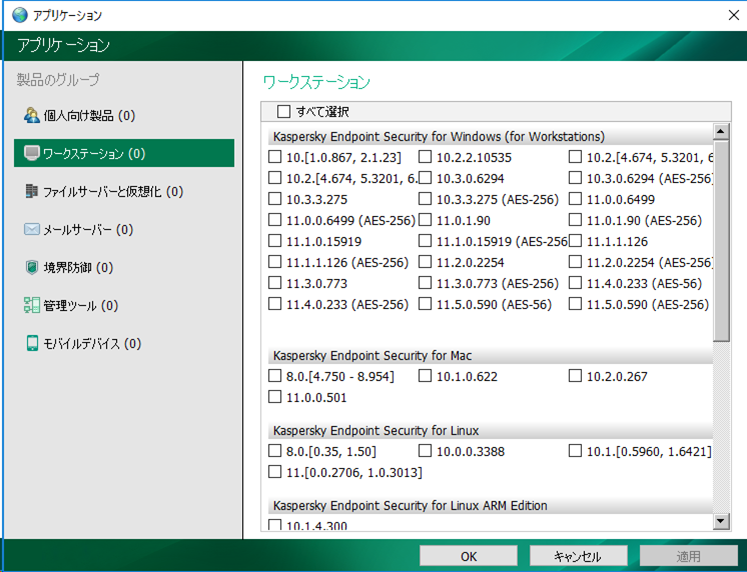Click the globe icon in title bar
Viewport: 747px width, 572px height.
(x=20, y=15)
